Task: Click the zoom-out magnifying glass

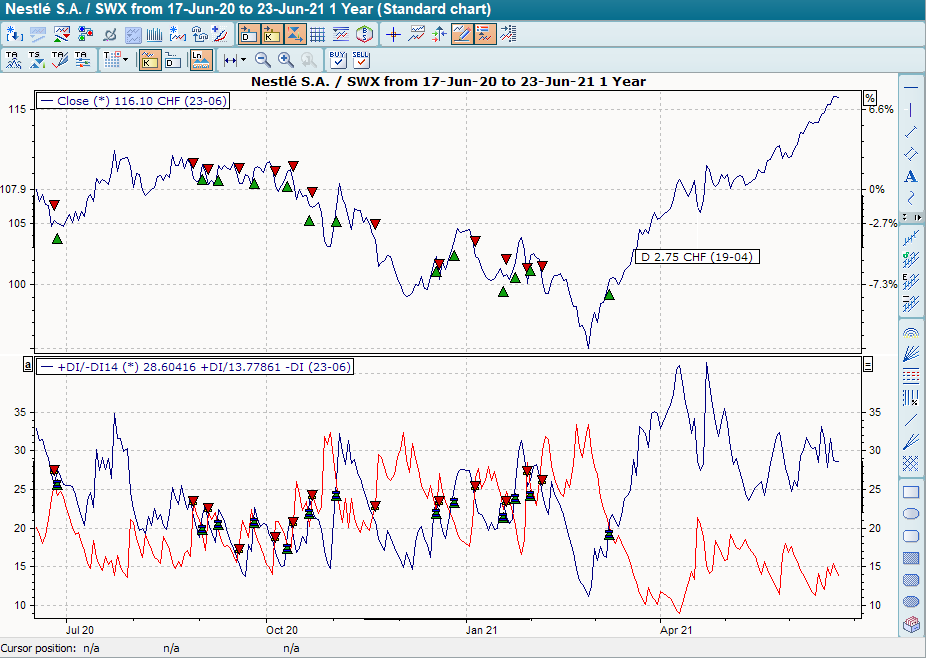Action: [261, 60]
